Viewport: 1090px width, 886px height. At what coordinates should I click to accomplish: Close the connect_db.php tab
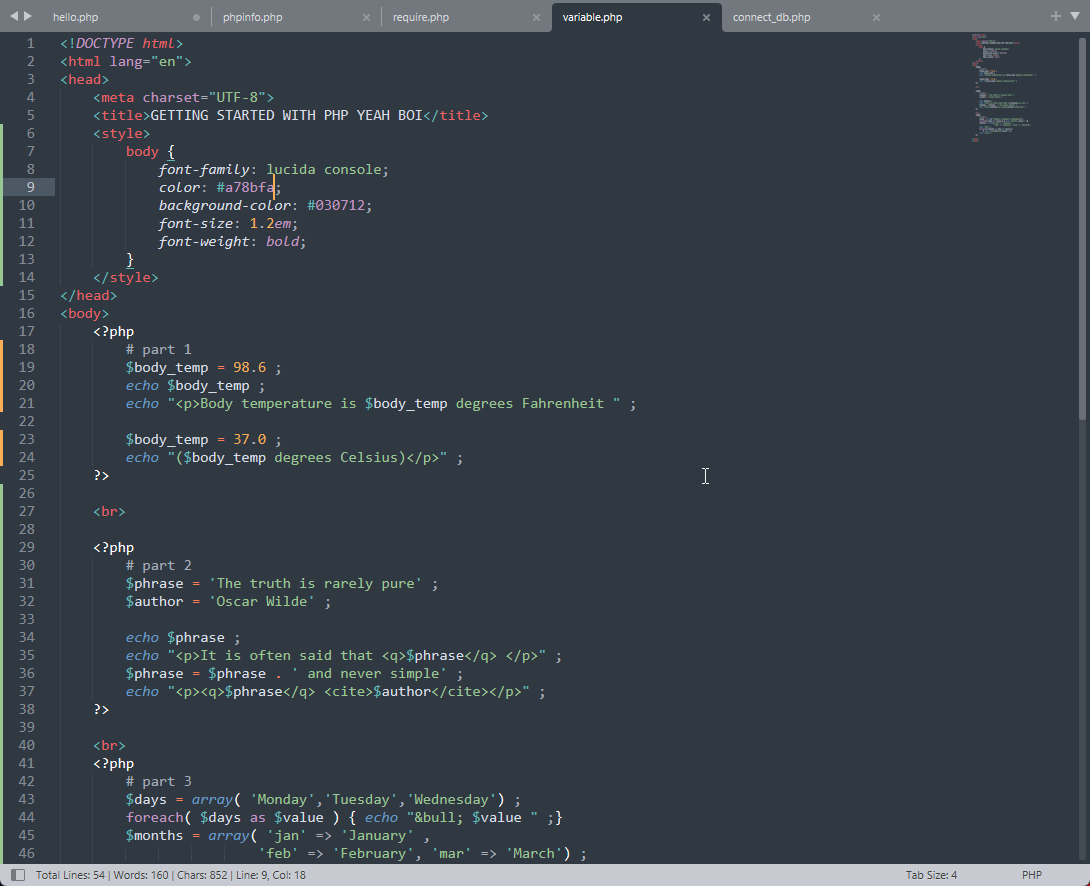[x=876, y=17]
